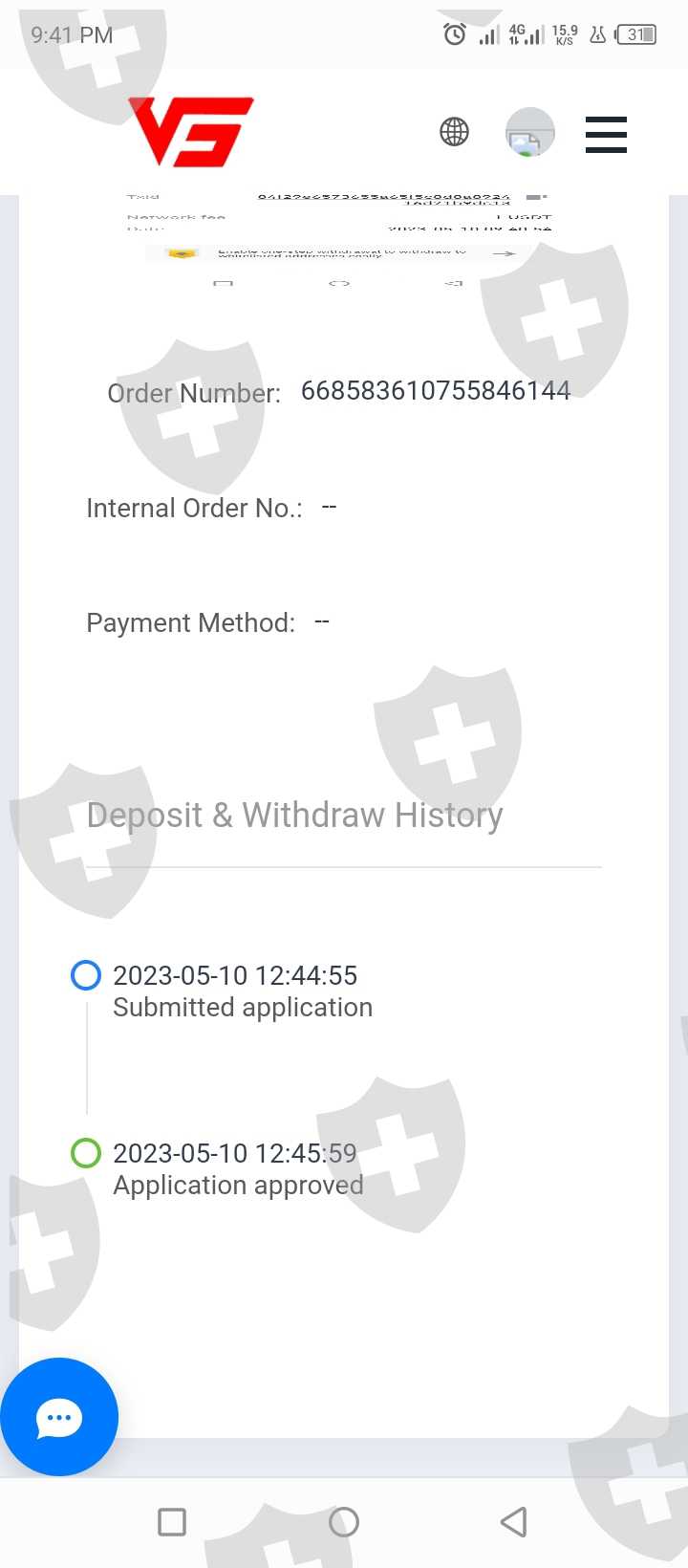Tap the Deposit & Withdraw History heading

coord(294,816)
